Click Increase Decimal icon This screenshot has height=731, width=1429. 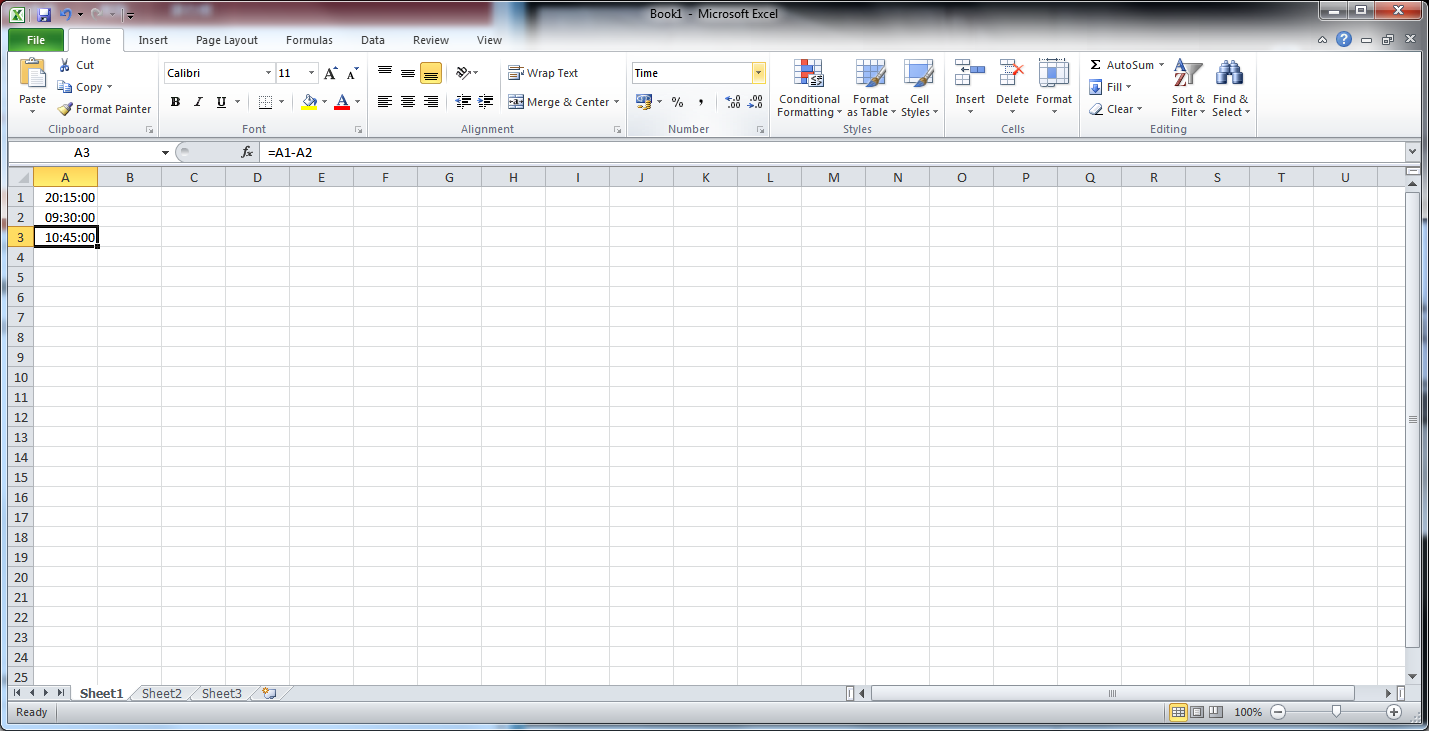tap(732, 102)
